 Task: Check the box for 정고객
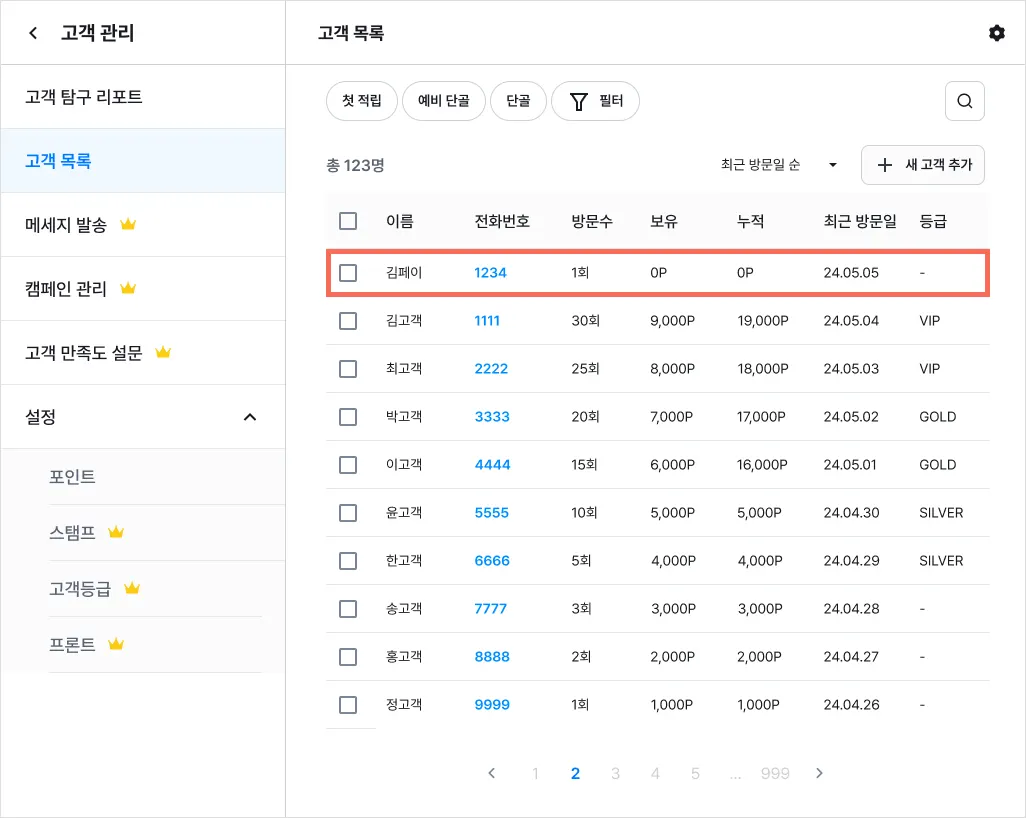(348, 705)
